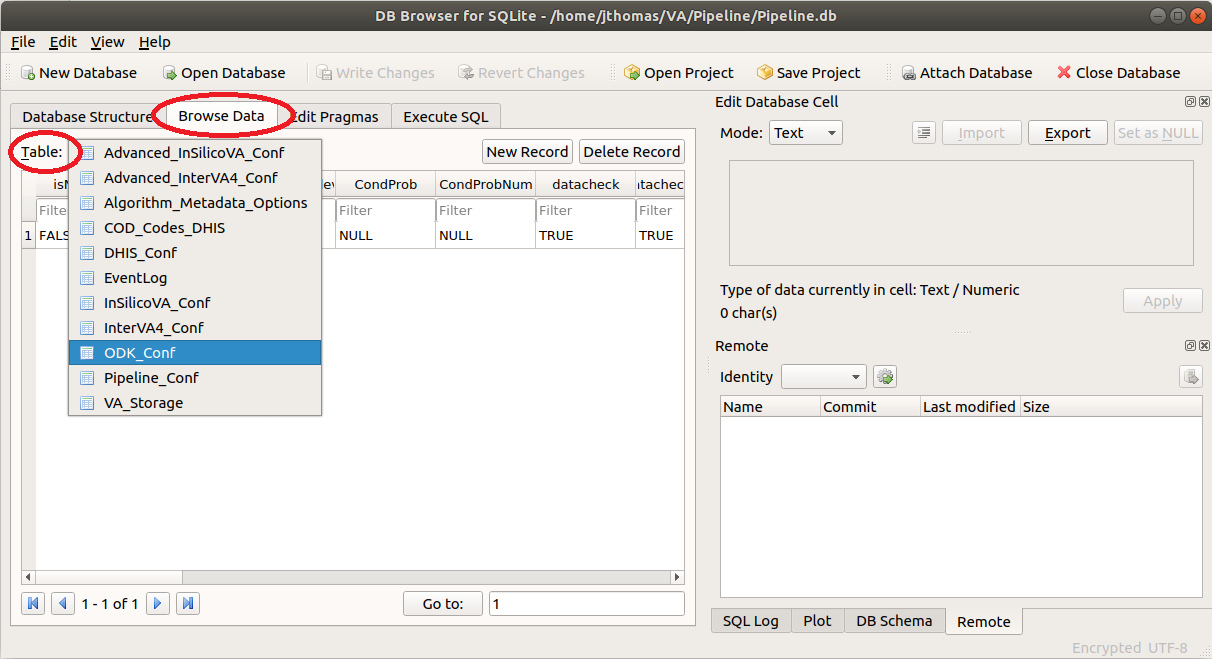Select highlighted ODK_Conf table
Screen dimensions: 1212x659
[x=195, y=353]
